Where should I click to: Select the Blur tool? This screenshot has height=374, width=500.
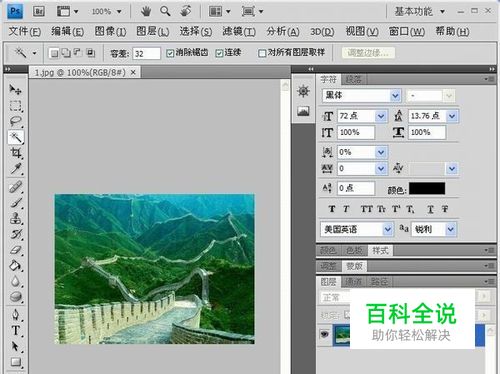tap(15, 281)
